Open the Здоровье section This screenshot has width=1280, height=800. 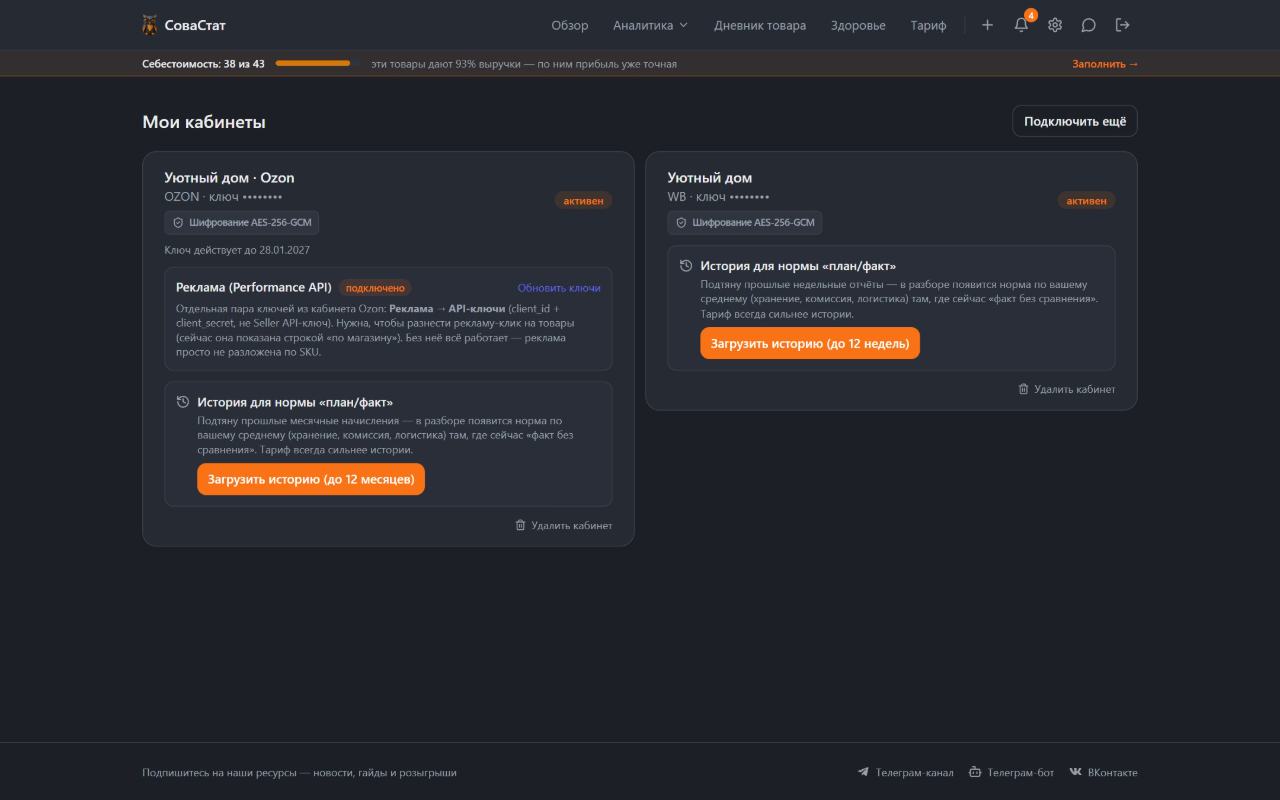coord(858,25)
